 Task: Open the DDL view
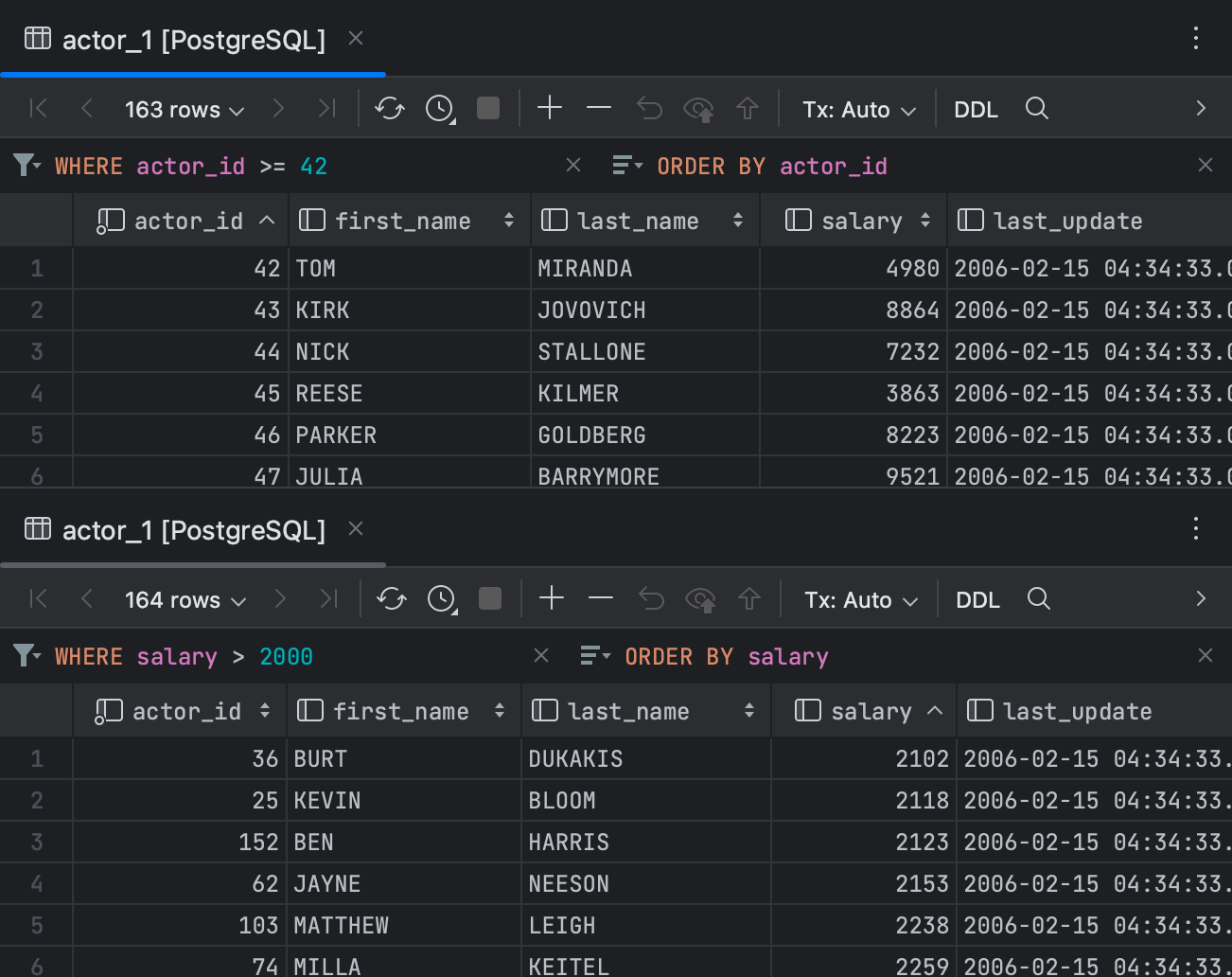pos(976,109)
